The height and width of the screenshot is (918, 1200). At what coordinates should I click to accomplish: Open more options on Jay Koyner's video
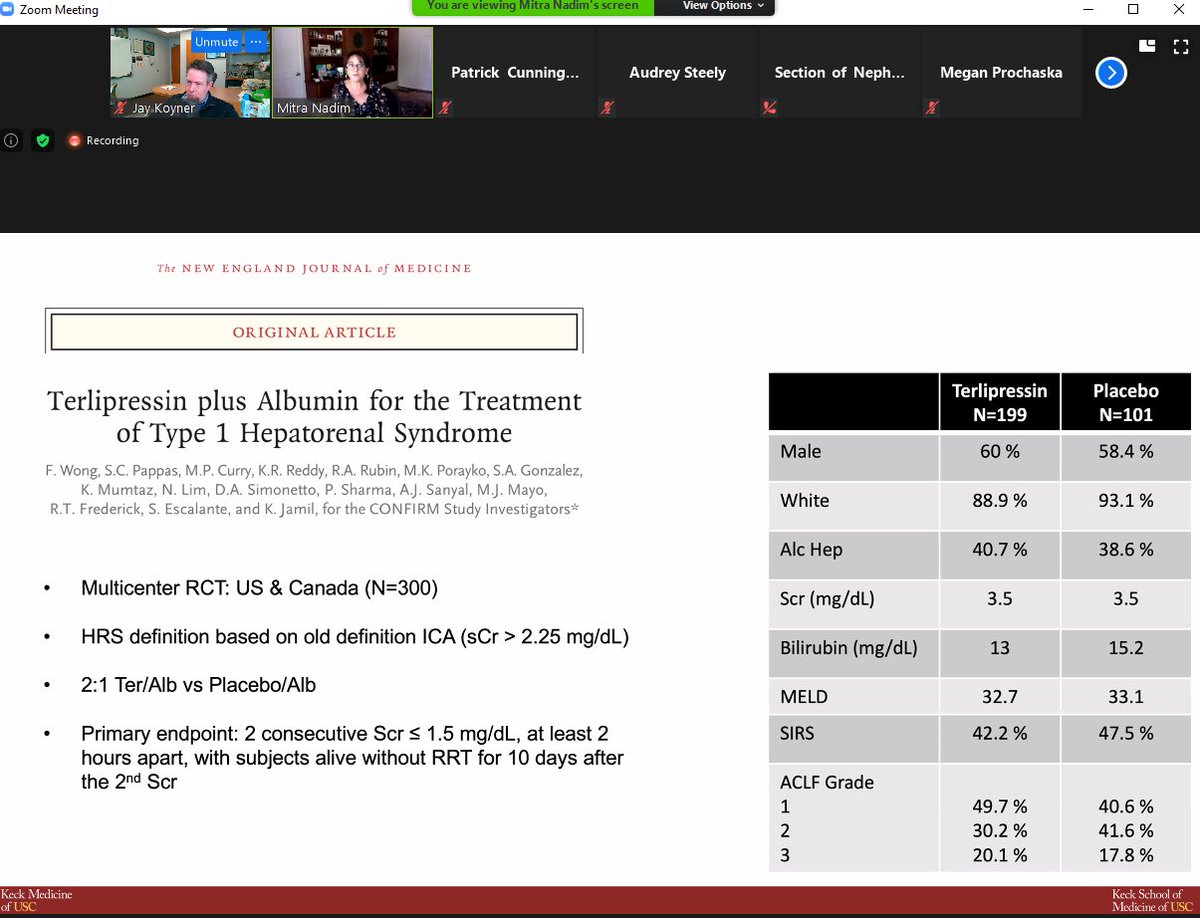(256, 42)
